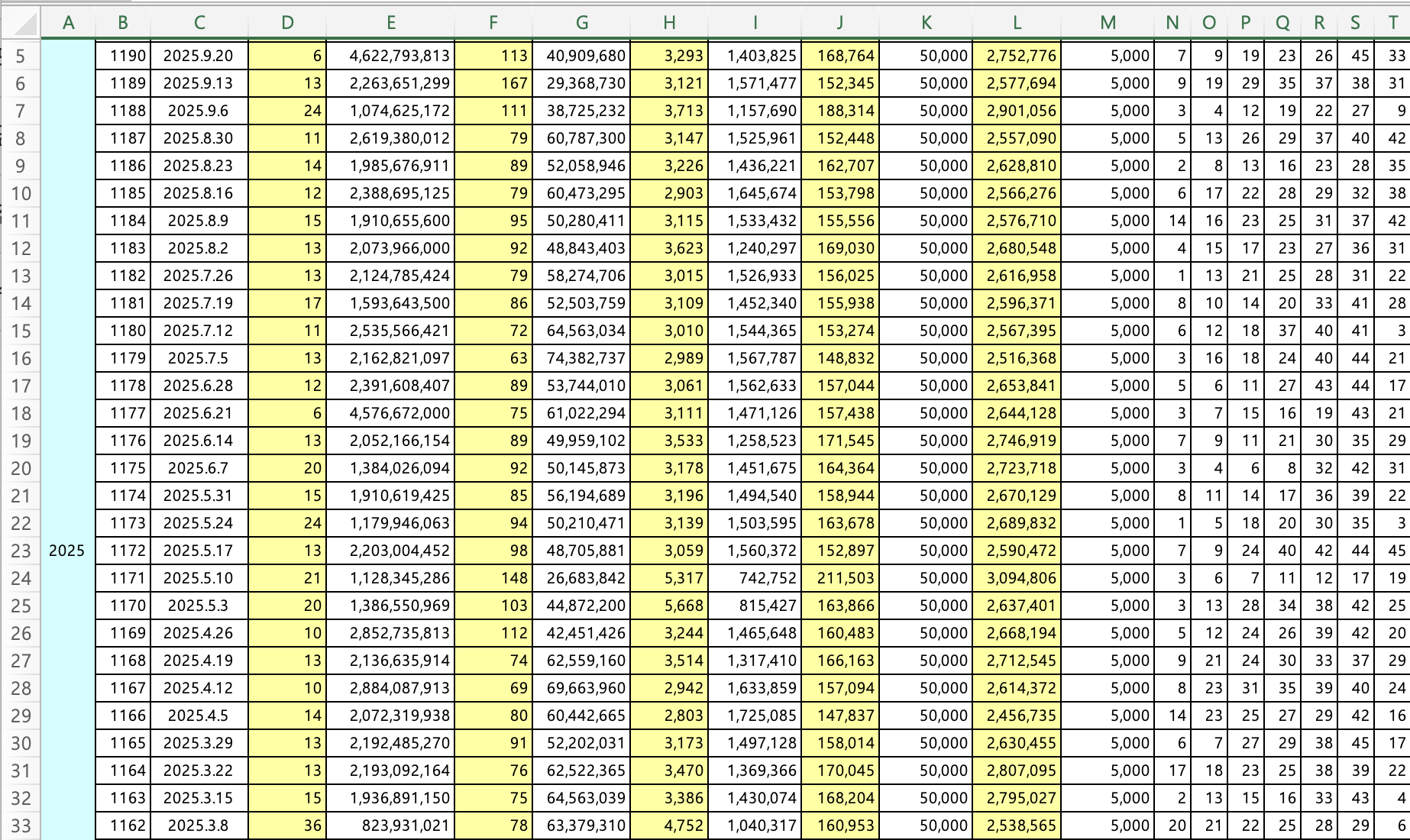Select column T header
Image resolution: width=1410 pixels, height=840 pixels.
coord(1392,23)
